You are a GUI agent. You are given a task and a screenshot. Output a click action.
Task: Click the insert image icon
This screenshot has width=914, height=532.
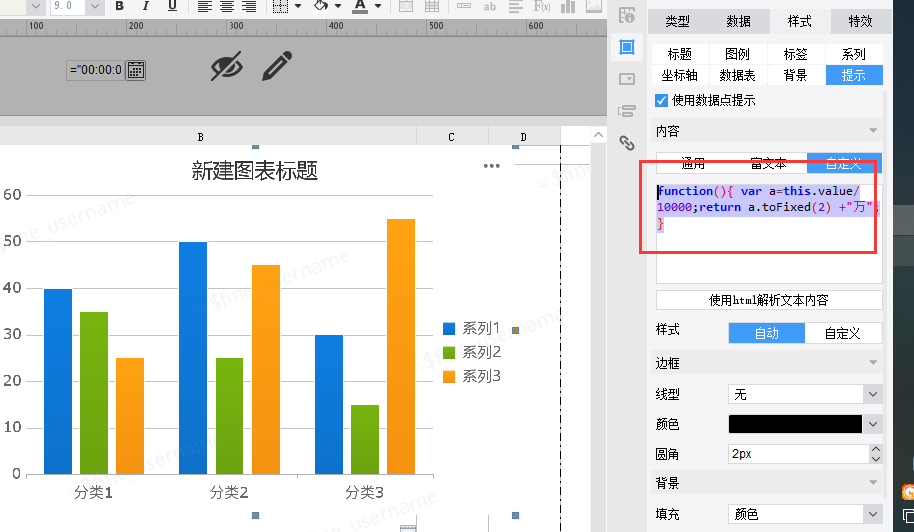(594, 6)
